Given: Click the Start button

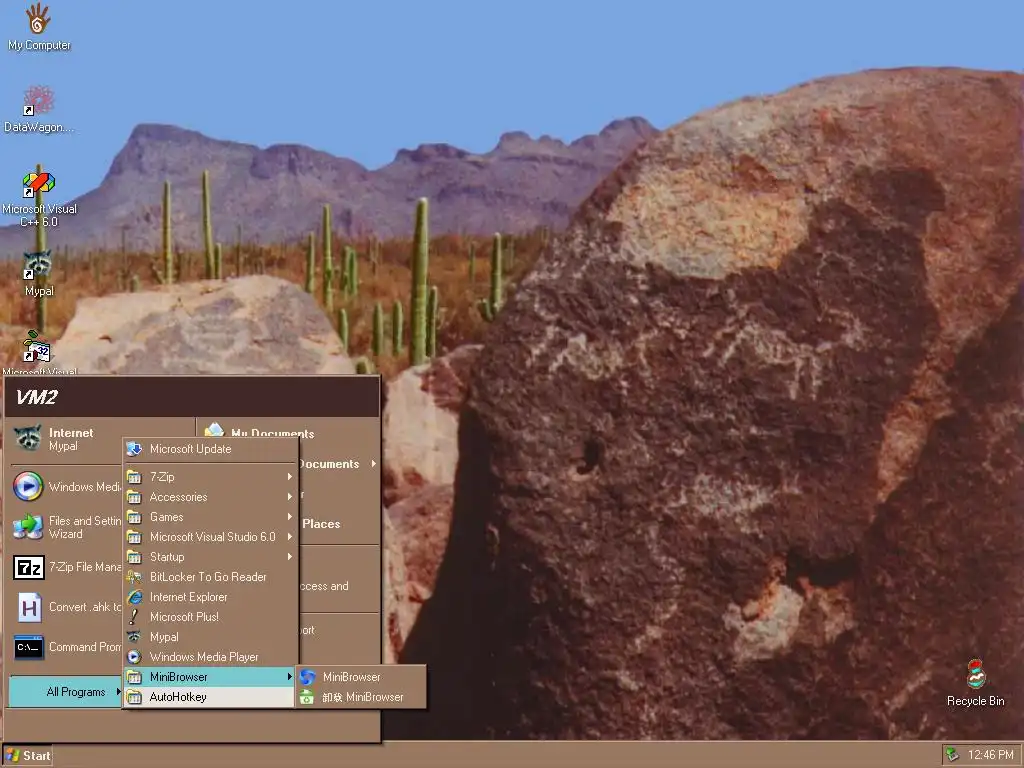Looking at the screenshot, I should [27, 756].
